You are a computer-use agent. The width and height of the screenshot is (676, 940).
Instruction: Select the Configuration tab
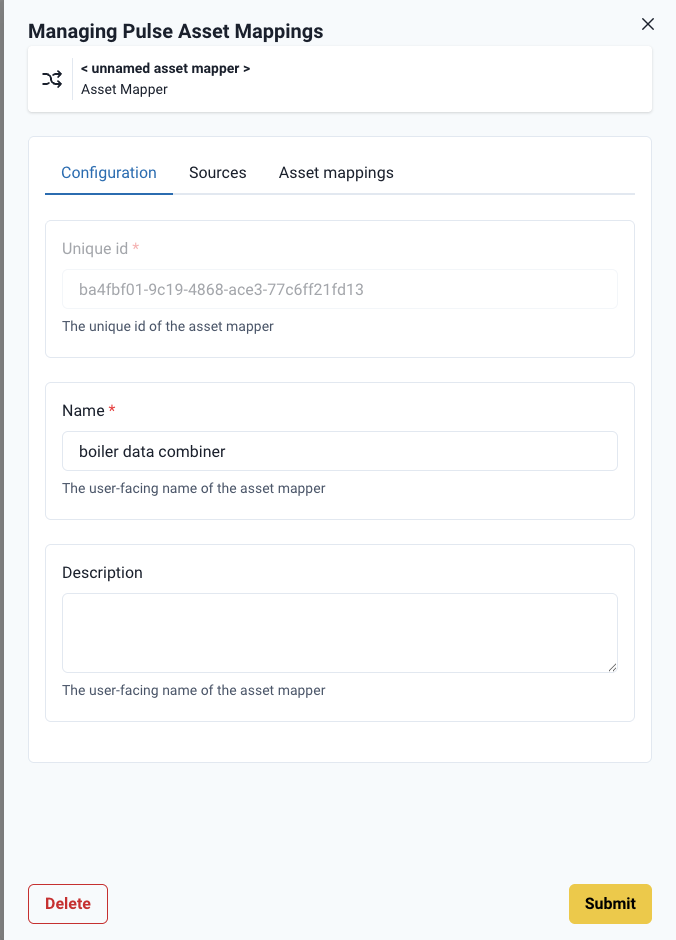(x=108, y=172)
